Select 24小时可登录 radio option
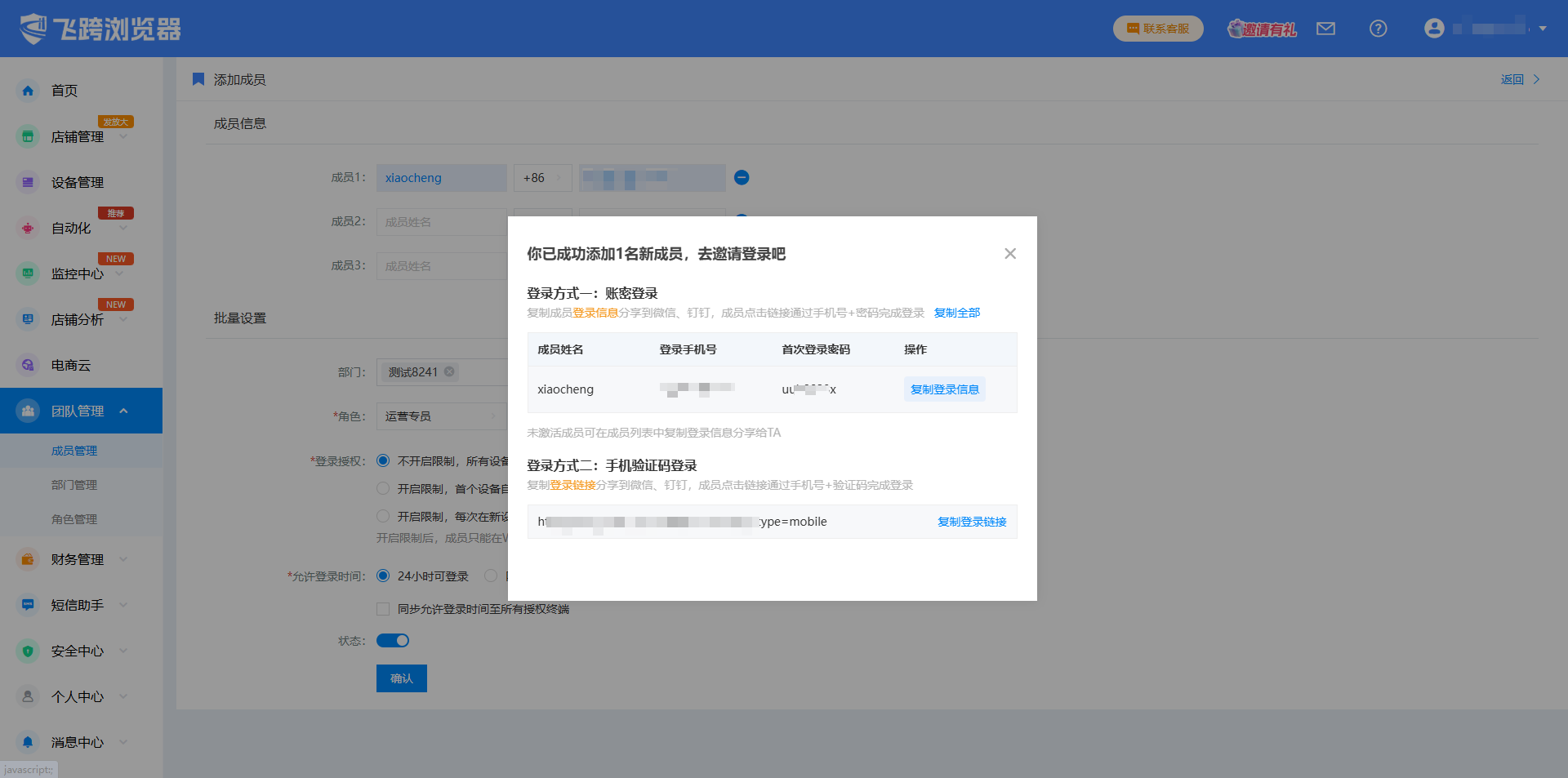 point(383,576)
